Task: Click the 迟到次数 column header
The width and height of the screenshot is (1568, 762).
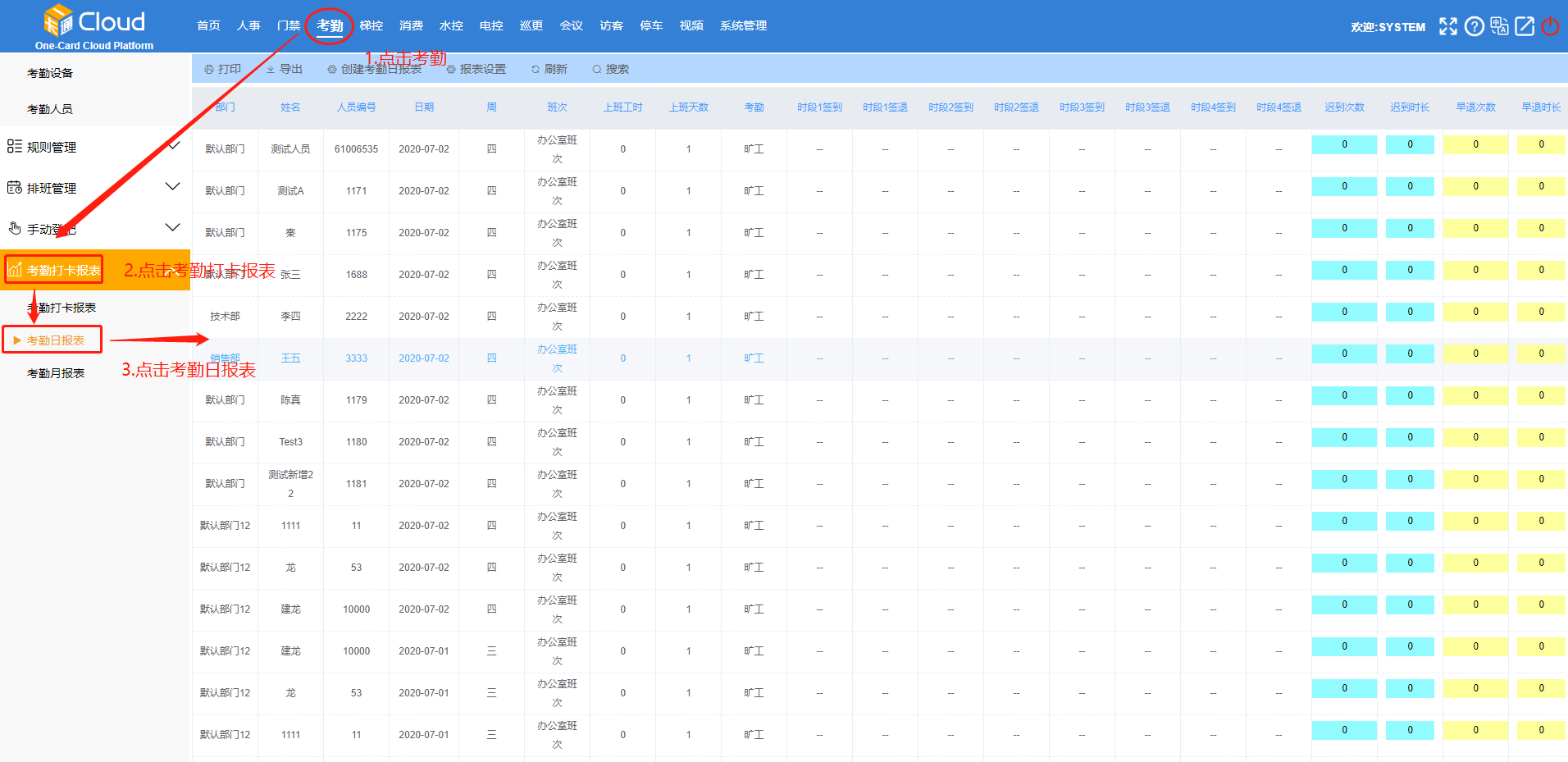Action: [x=1344, y=107]
